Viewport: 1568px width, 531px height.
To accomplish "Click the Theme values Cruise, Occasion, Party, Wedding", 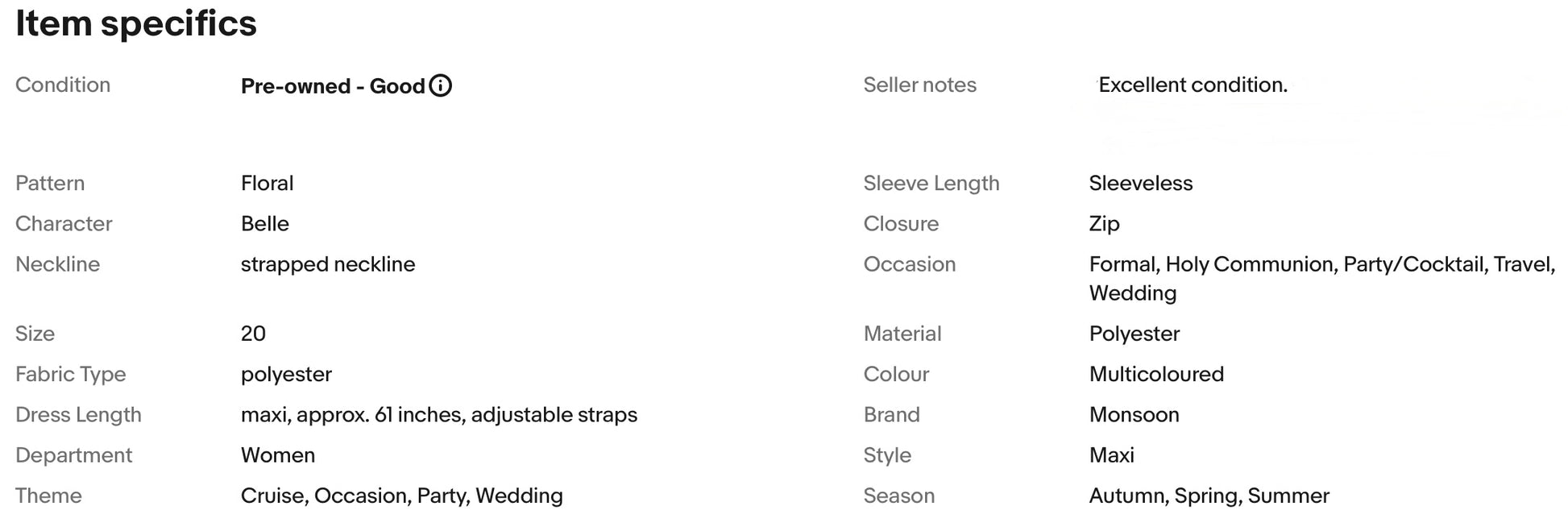I will [x=402, y=496].
